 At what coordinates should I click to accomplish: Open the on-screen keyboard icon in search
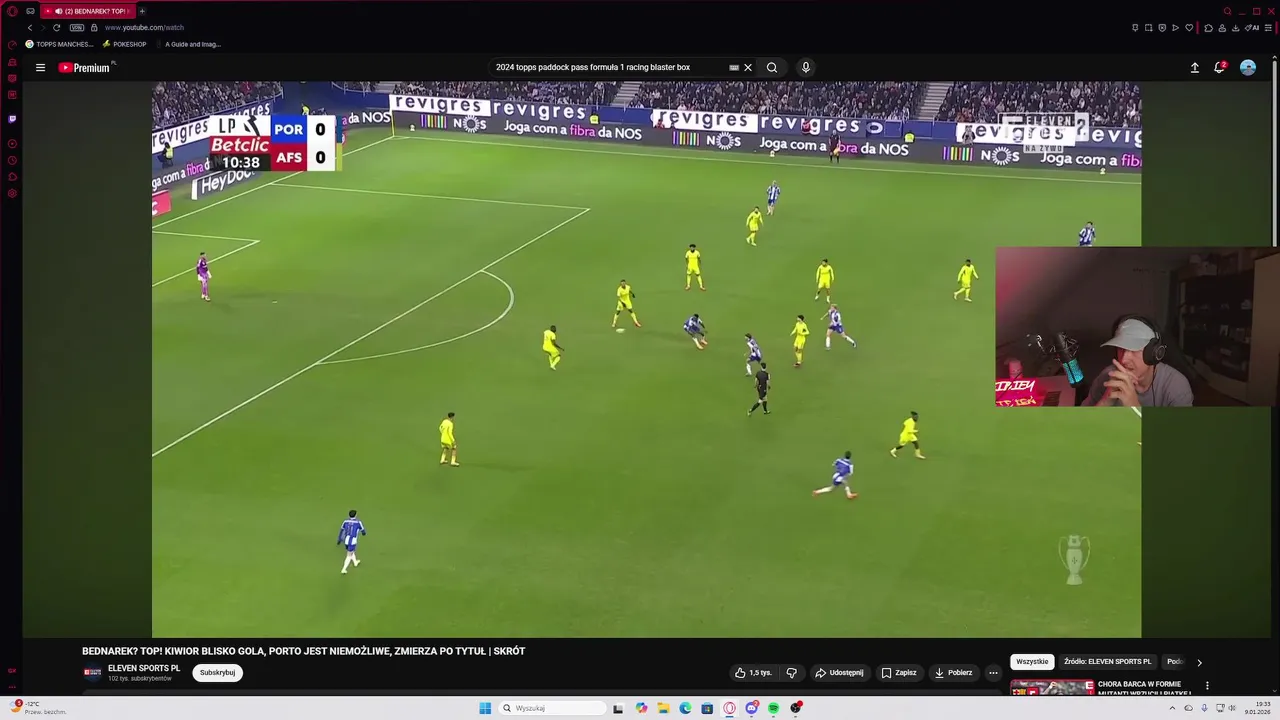click(x=734, y=68)
